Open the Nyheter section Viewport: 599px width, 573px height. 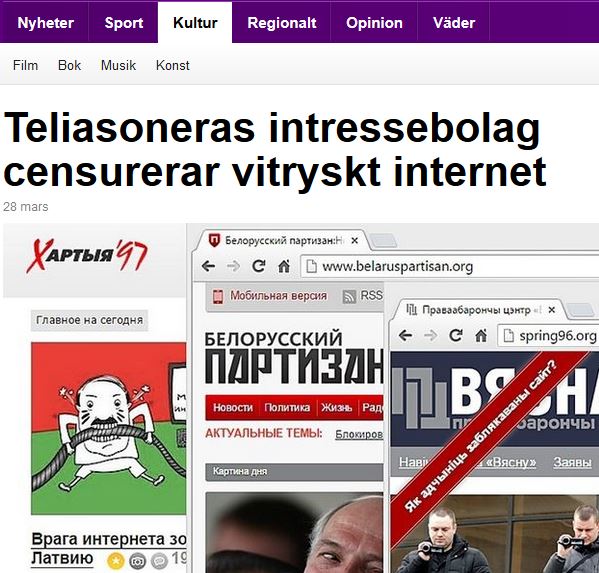pos(45,23)
